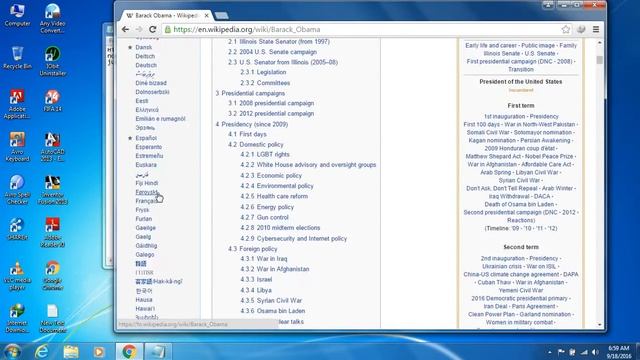640x360 pixels.
Task: Open the Hawai'i language link
Action: click(x=145, y=309)
